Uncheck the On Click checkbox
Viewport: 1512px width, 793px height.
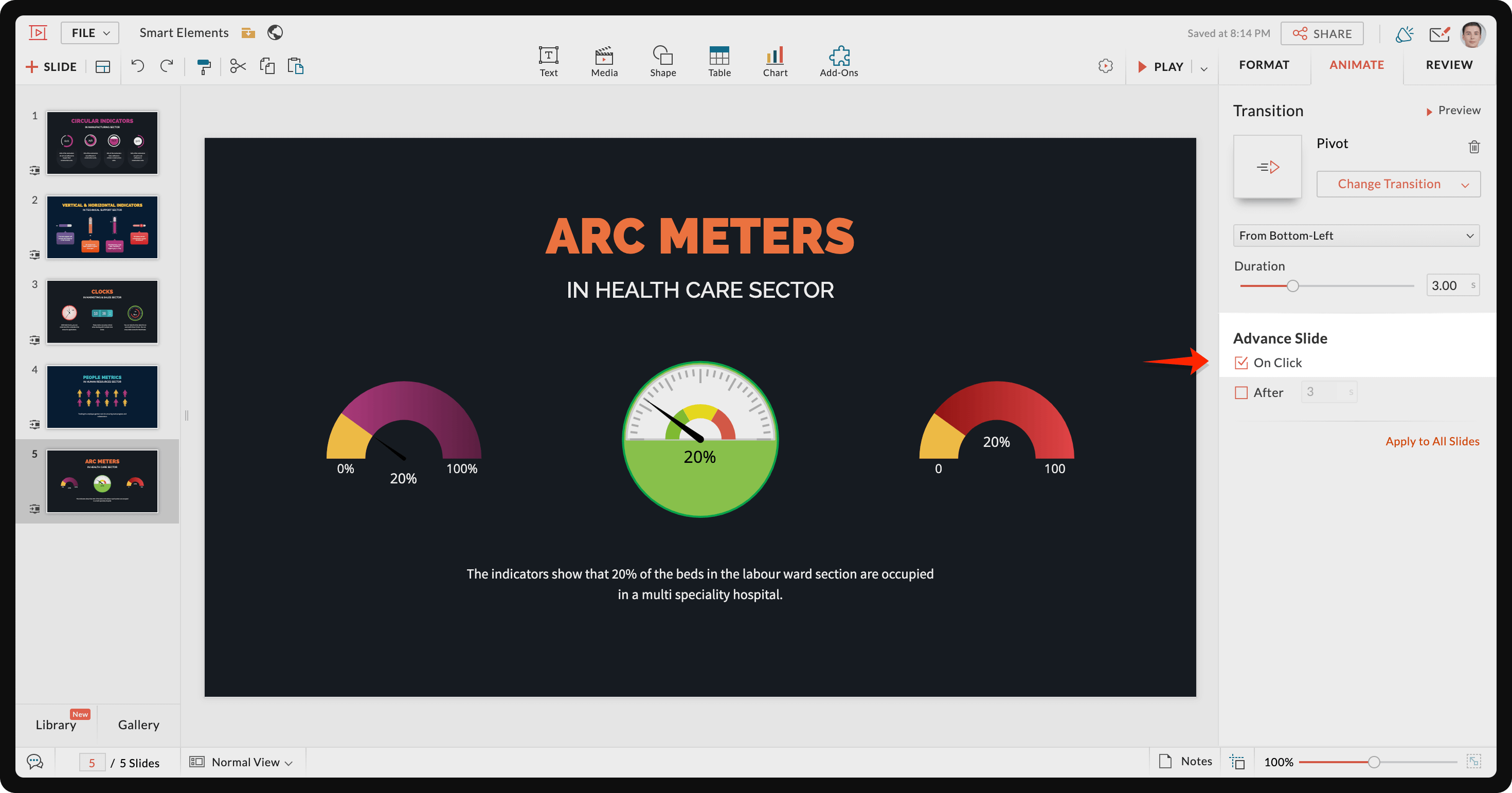tap(1241, 363)
